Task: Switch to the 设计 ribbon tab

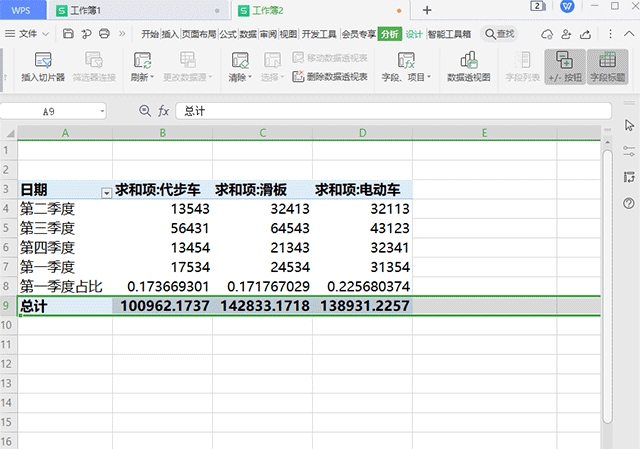Action: tap(413, 34)
